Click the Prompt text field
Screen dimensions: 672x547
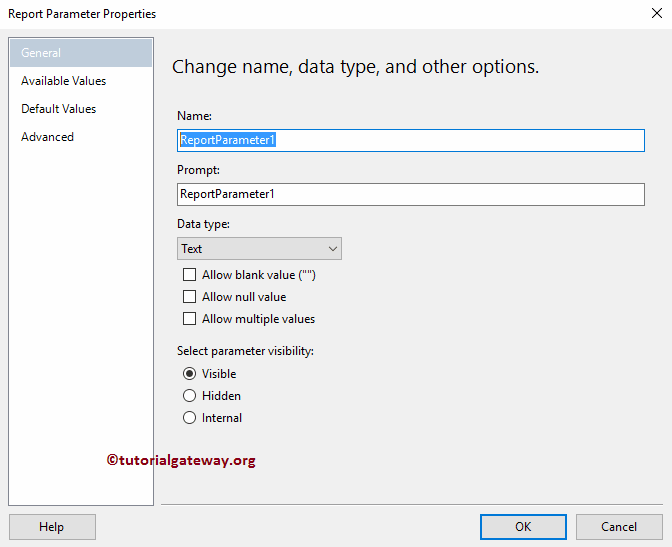pyautogui.click(x=410, y=194)
